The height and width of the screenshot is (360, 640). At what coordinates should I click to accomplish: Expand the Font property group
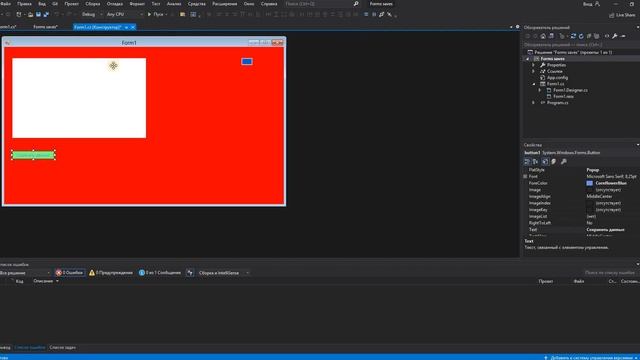pos(525,176)
